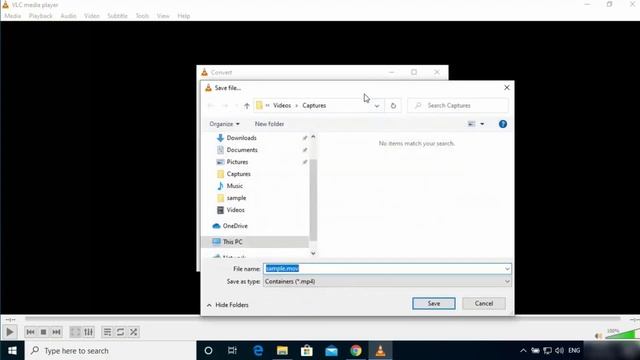
Task: Select This PC in the navigation pane
Action: 256,242
